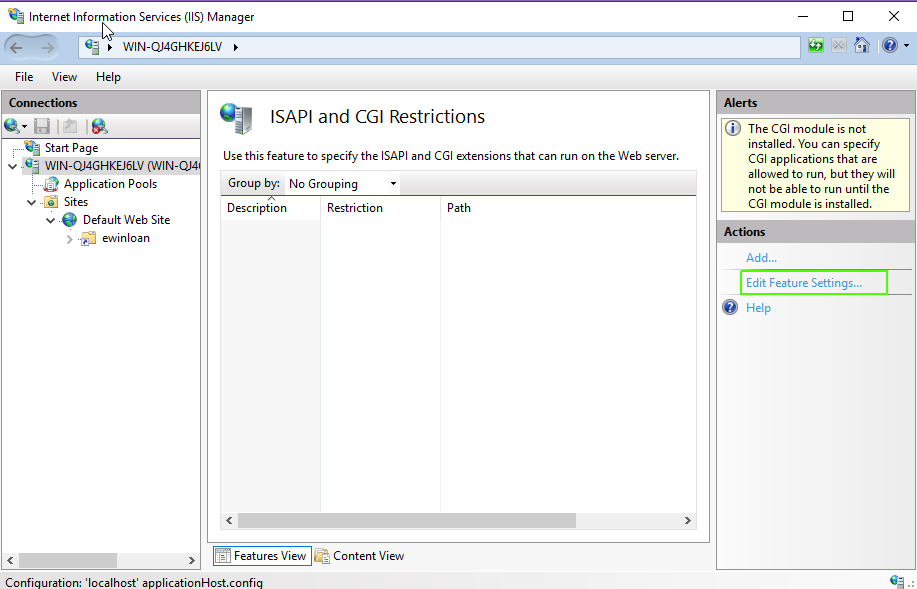917x589 pixels.
Task: Open the View menu
Action: 64,77
